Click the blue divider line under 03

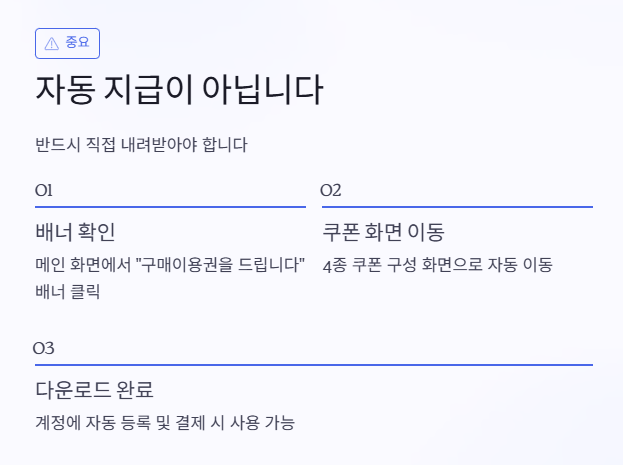tap(314, 364)
